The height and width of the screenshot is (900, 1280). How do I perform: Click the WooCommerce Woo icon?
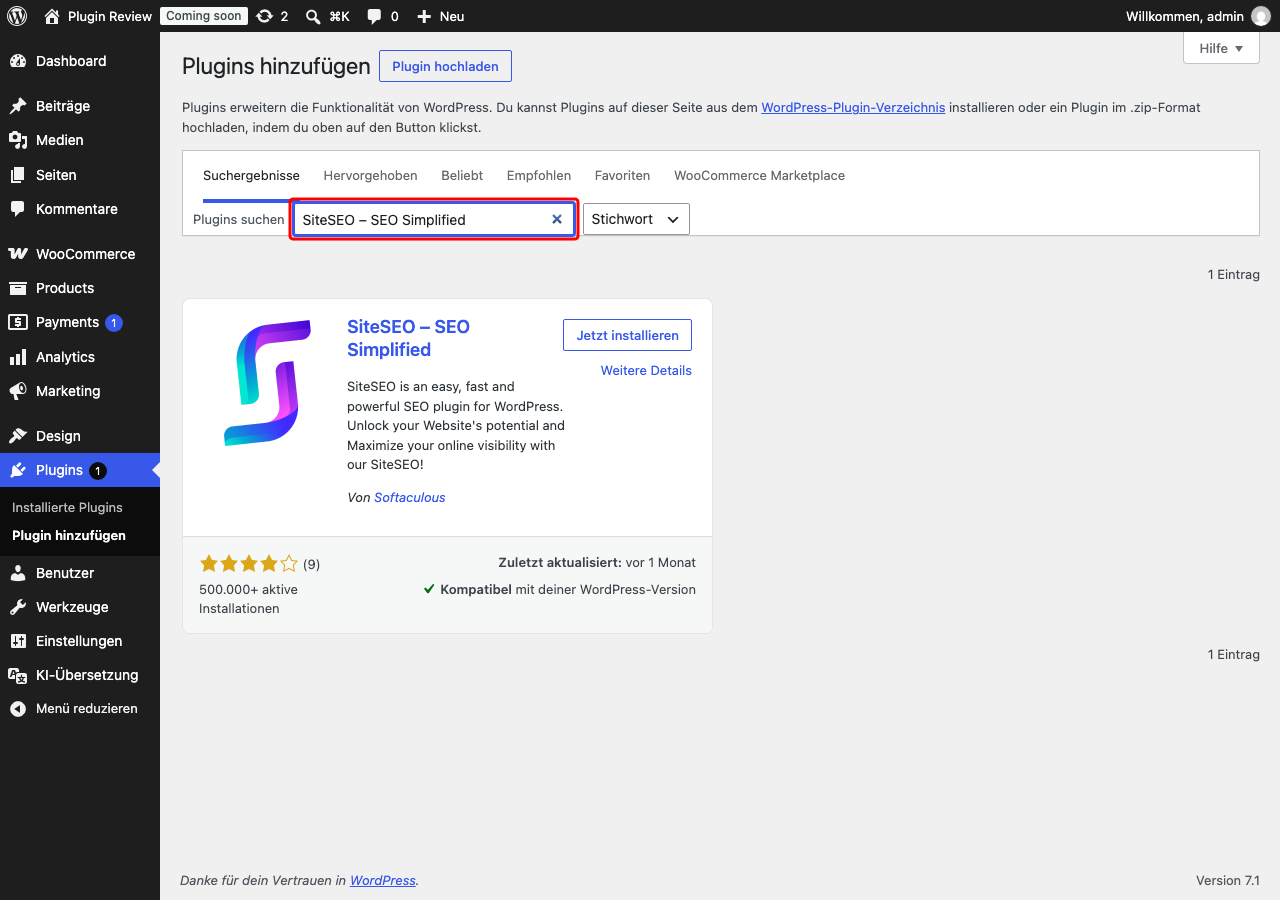(18, 254)
